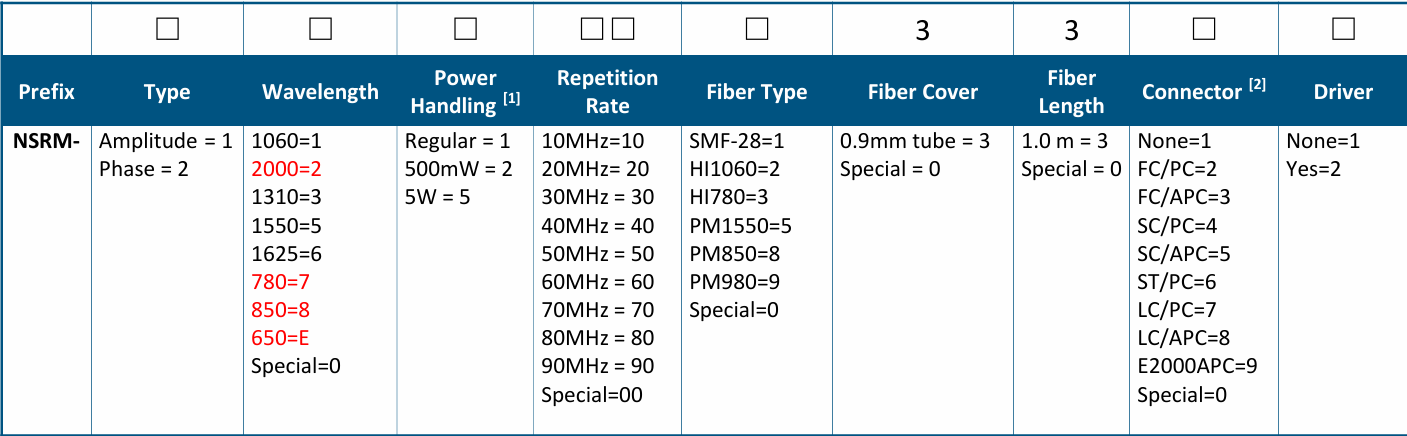Open footnote [2] next to Connector
This screenshot has width=1407, height=436.
point(1257,84)
